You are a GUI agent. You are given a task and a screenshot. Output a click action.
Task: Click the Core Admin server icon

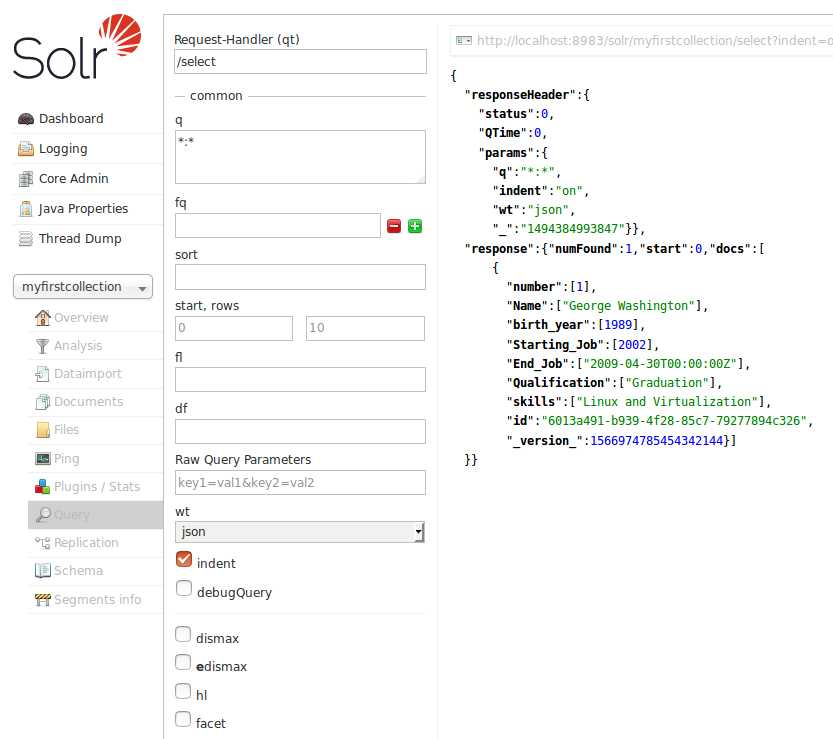(26, 179)
